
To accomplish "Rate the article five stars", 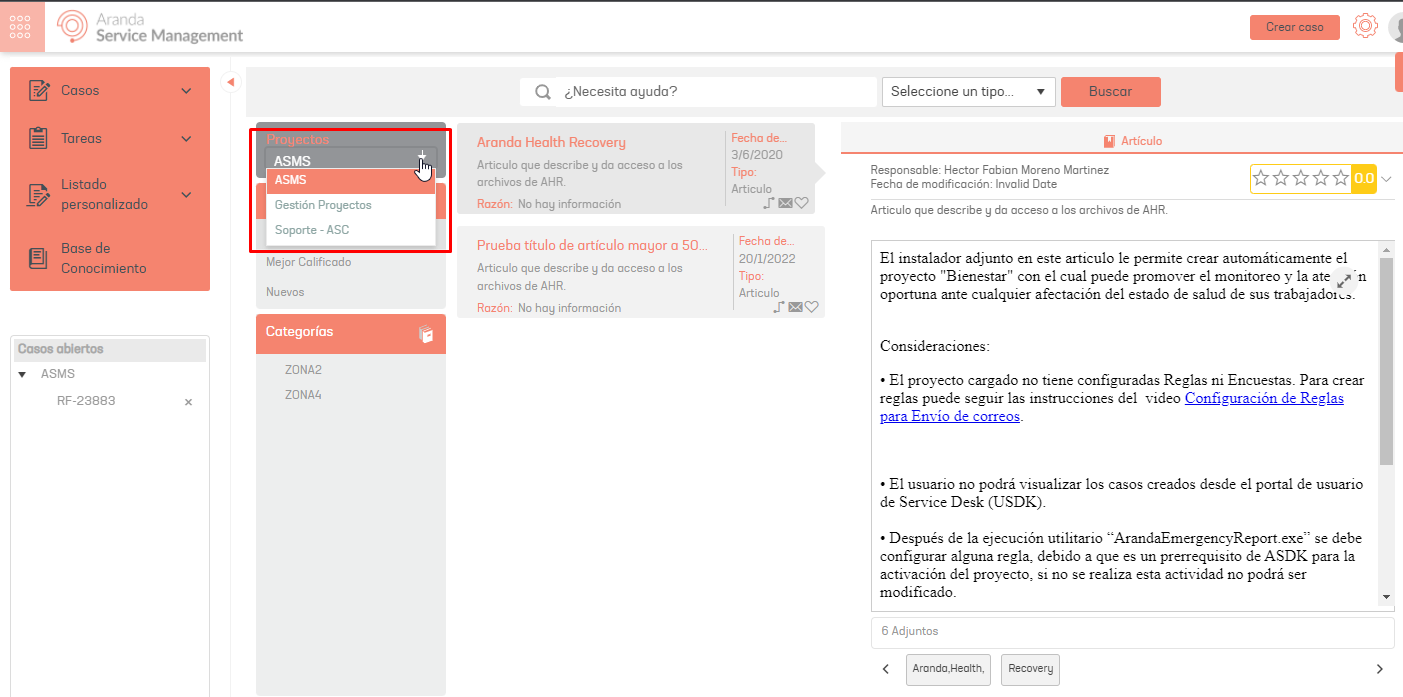I will coord(1341,179).
